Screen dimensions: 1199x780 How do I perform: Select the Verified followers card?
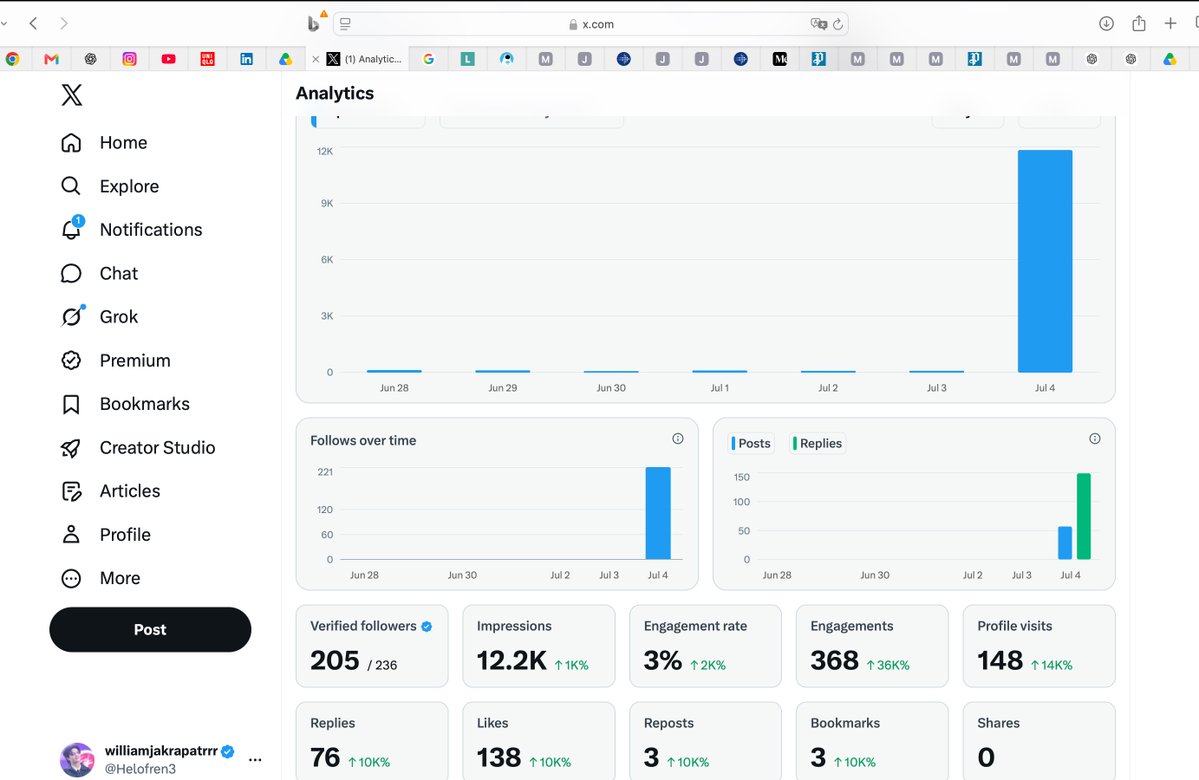point(372,646)
